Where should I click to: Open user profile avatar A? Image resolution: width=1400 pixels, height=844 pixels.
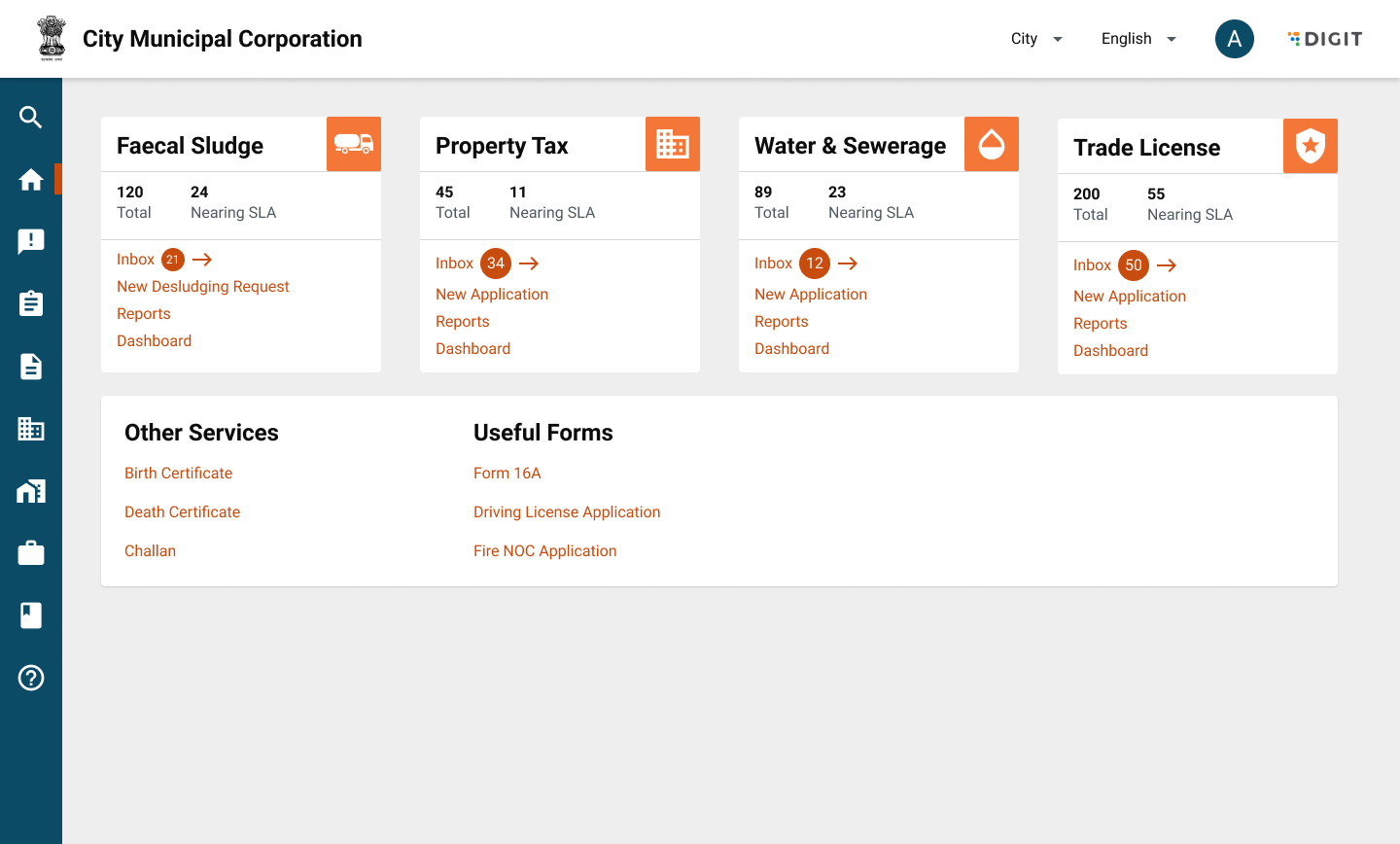(x=1235, y=39)
